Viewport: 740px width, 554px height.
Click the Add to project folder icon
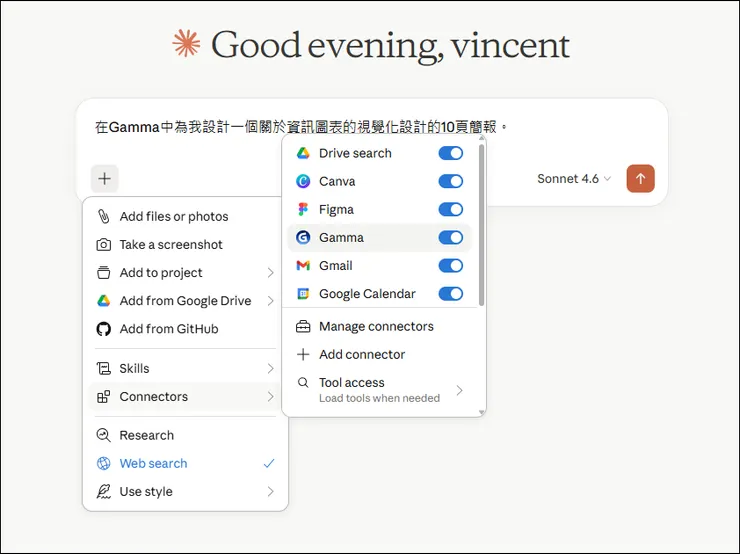click(x=103, y=272)
